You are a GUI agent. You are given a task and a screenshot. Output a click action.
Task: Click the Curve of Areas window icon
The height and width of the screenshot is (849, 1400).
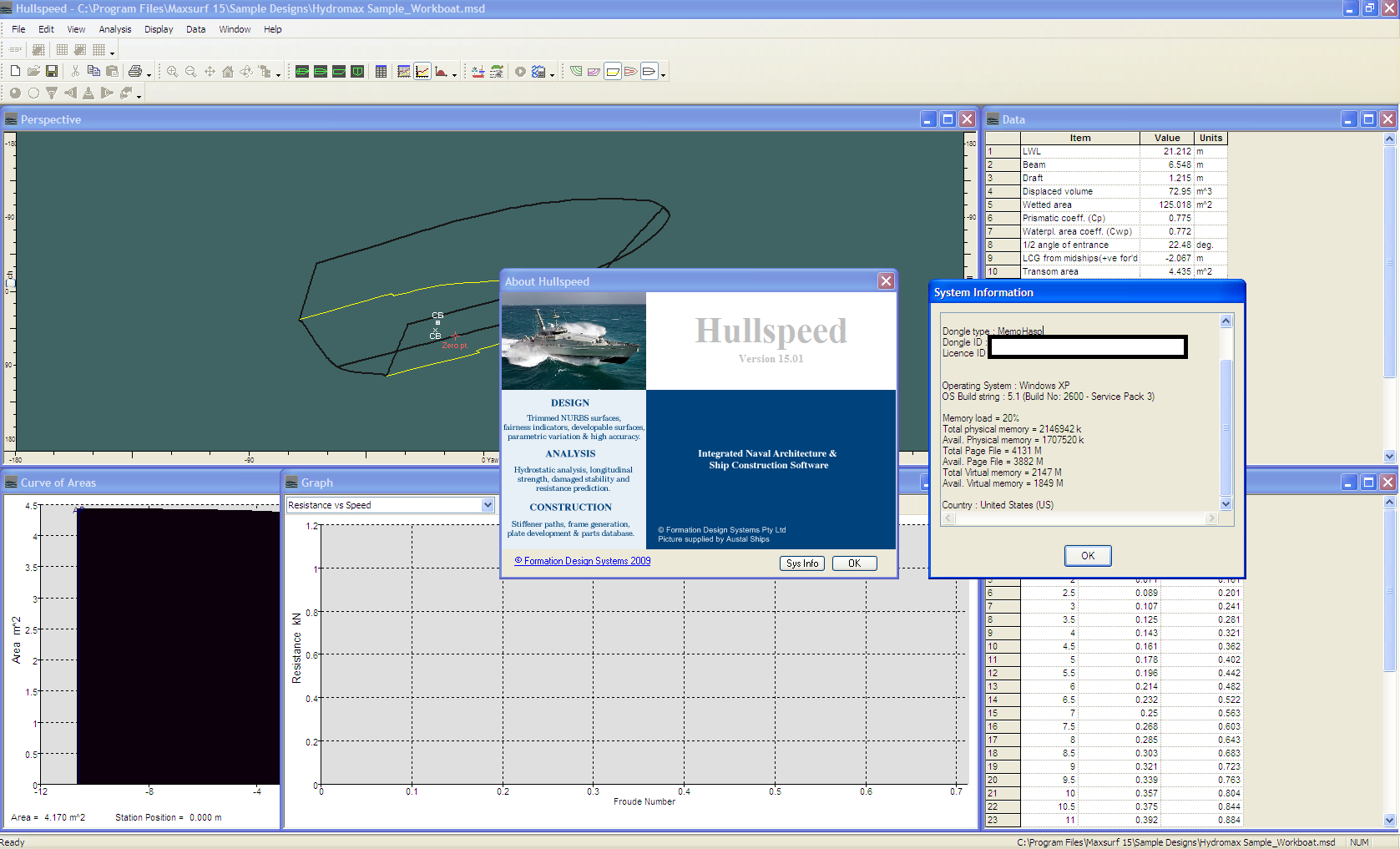[x=441, y=72]
